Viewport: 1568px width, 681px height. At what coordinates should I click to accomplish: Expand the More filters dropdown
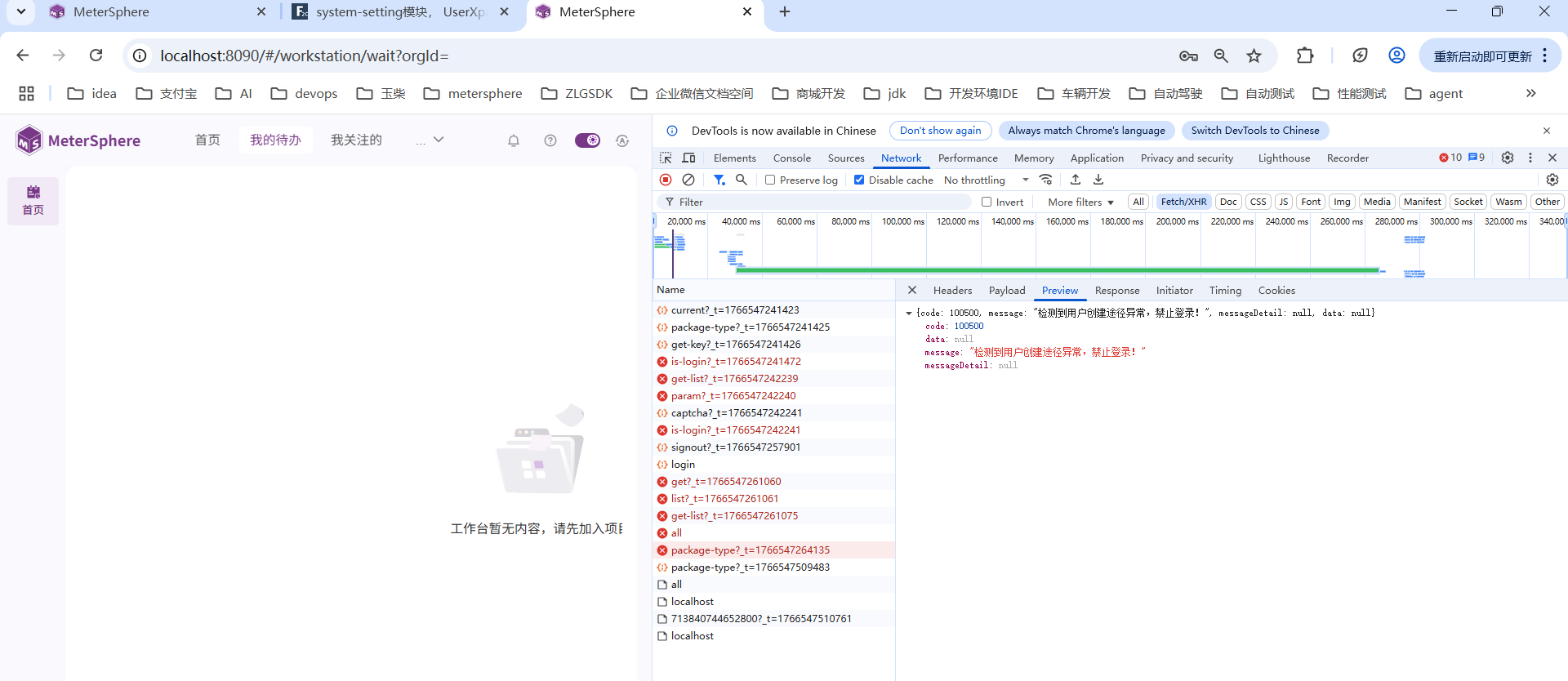[1080, 202]
